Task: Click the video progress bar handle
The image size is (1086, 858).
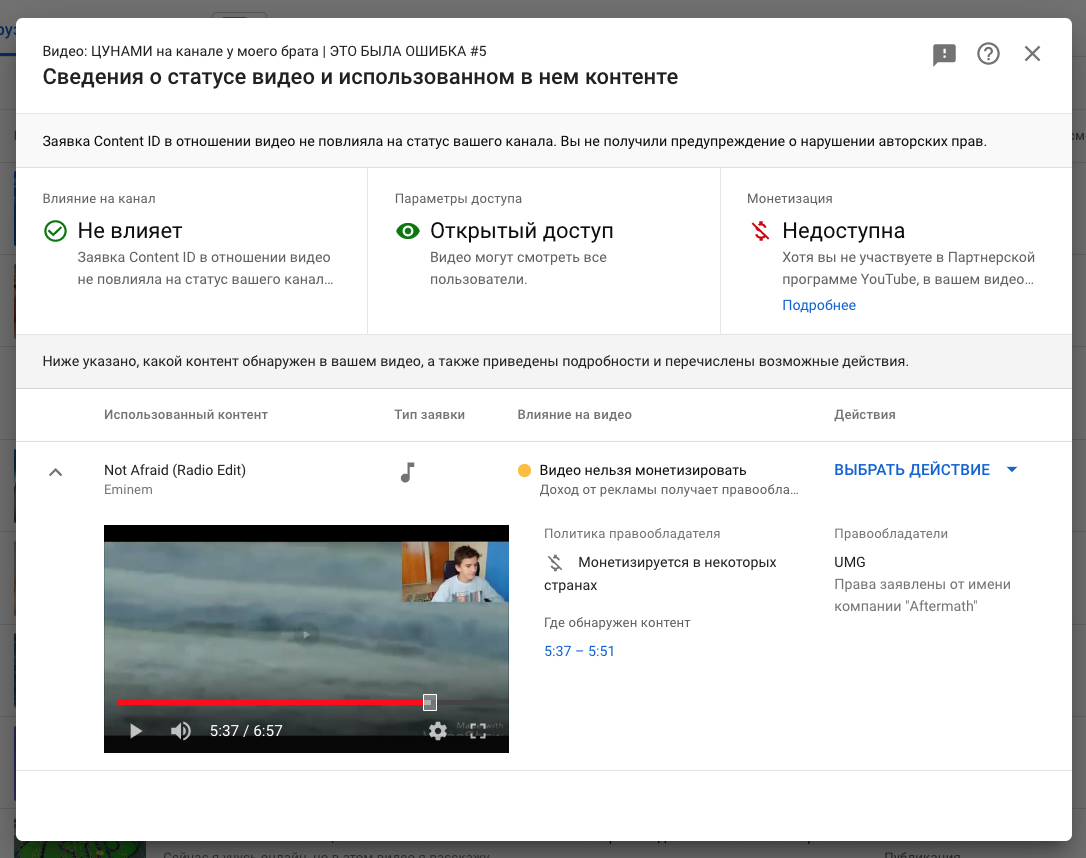Action: tap(429, 702)
